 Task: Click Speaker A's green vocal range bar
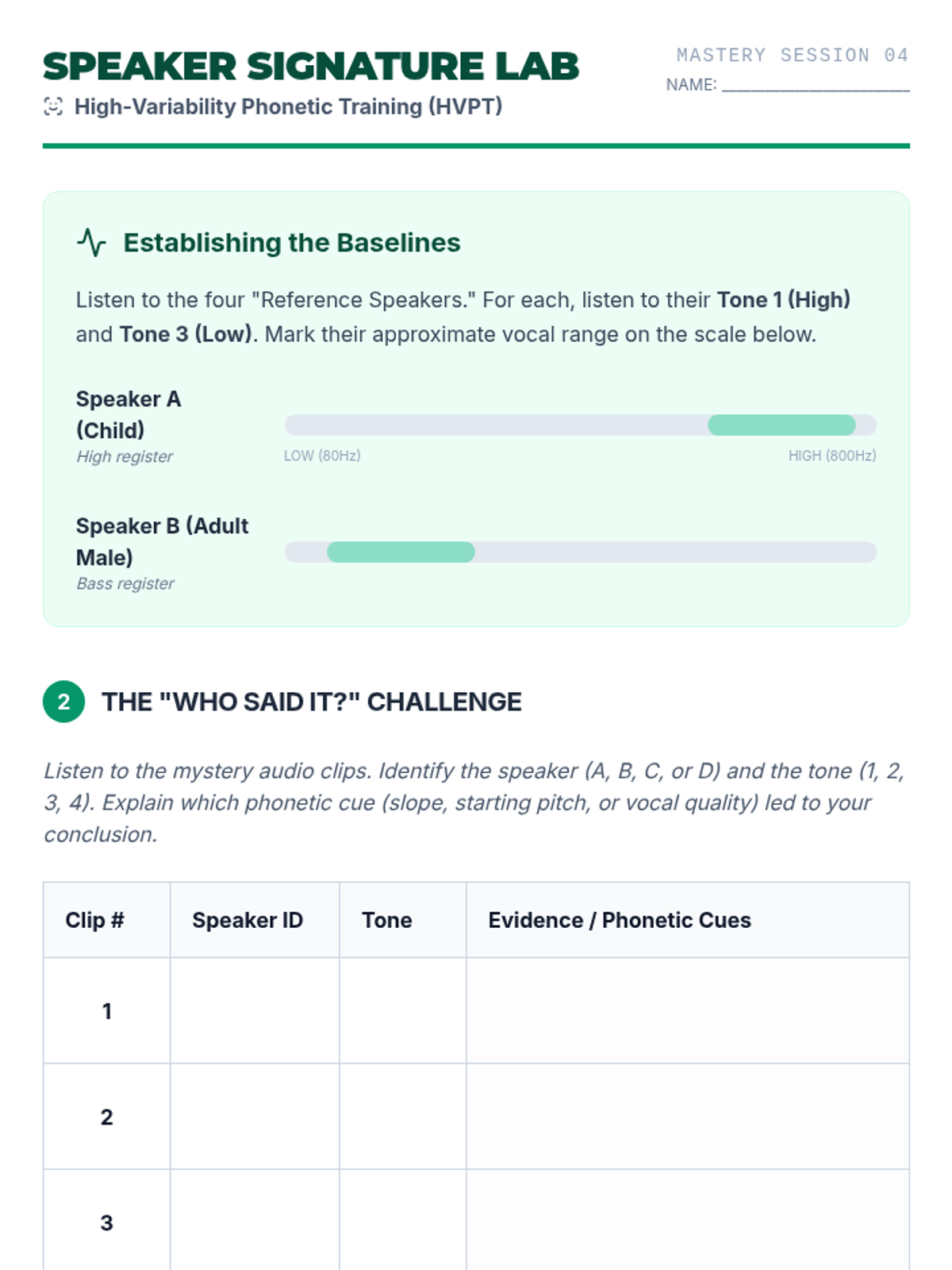click(x=781, y=425)
